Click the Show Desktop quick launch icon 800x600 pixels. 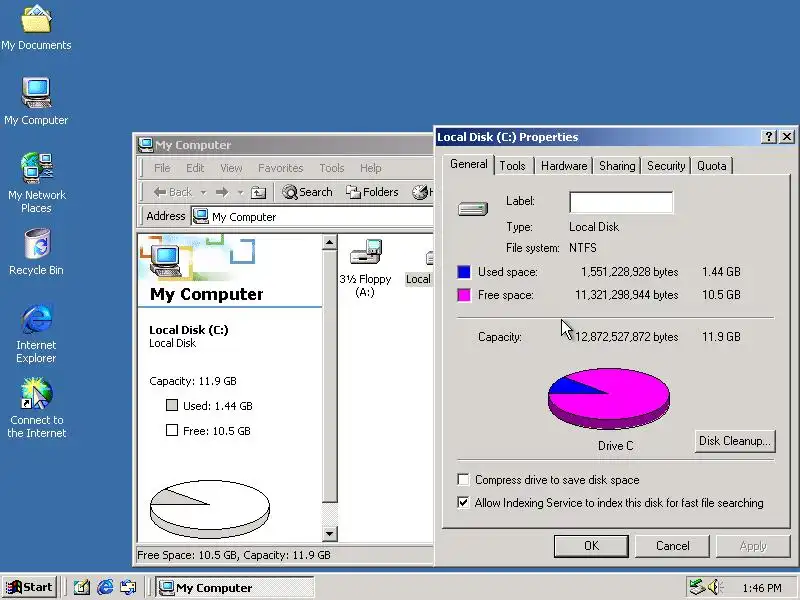point(82,587)
